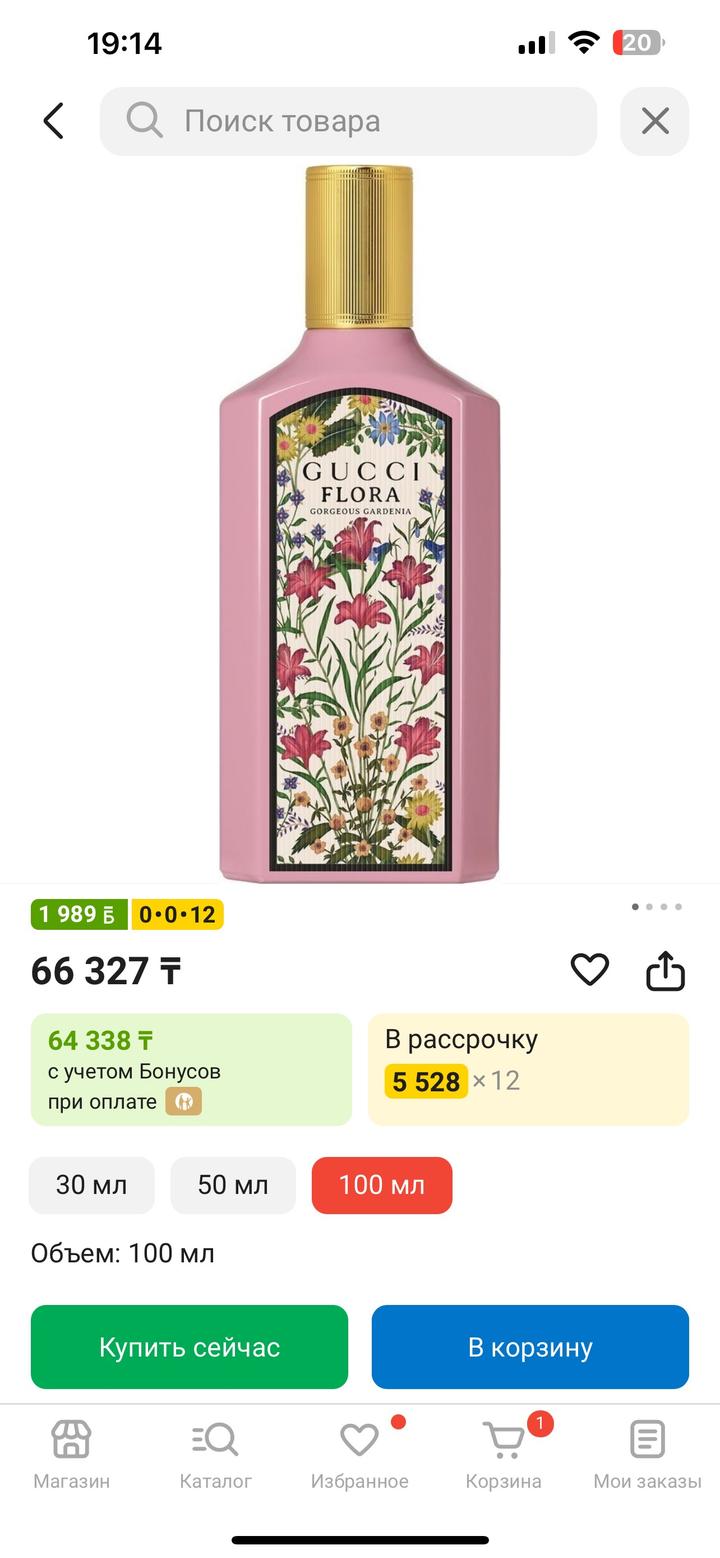Tap the image page indicator dots

[657, 907]
